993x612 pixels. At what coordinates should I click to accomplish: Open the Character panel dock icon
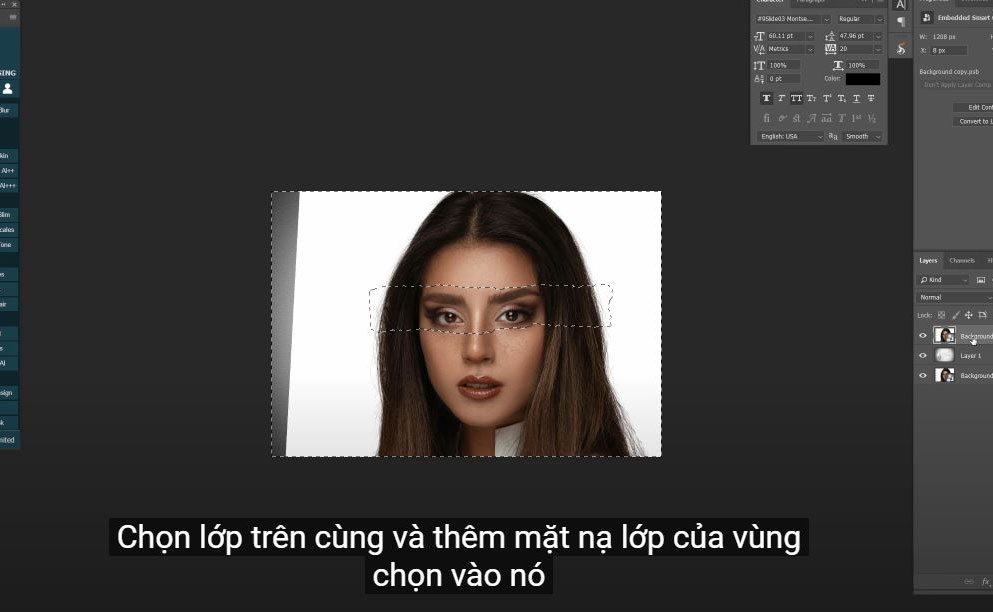click(900, 5)
